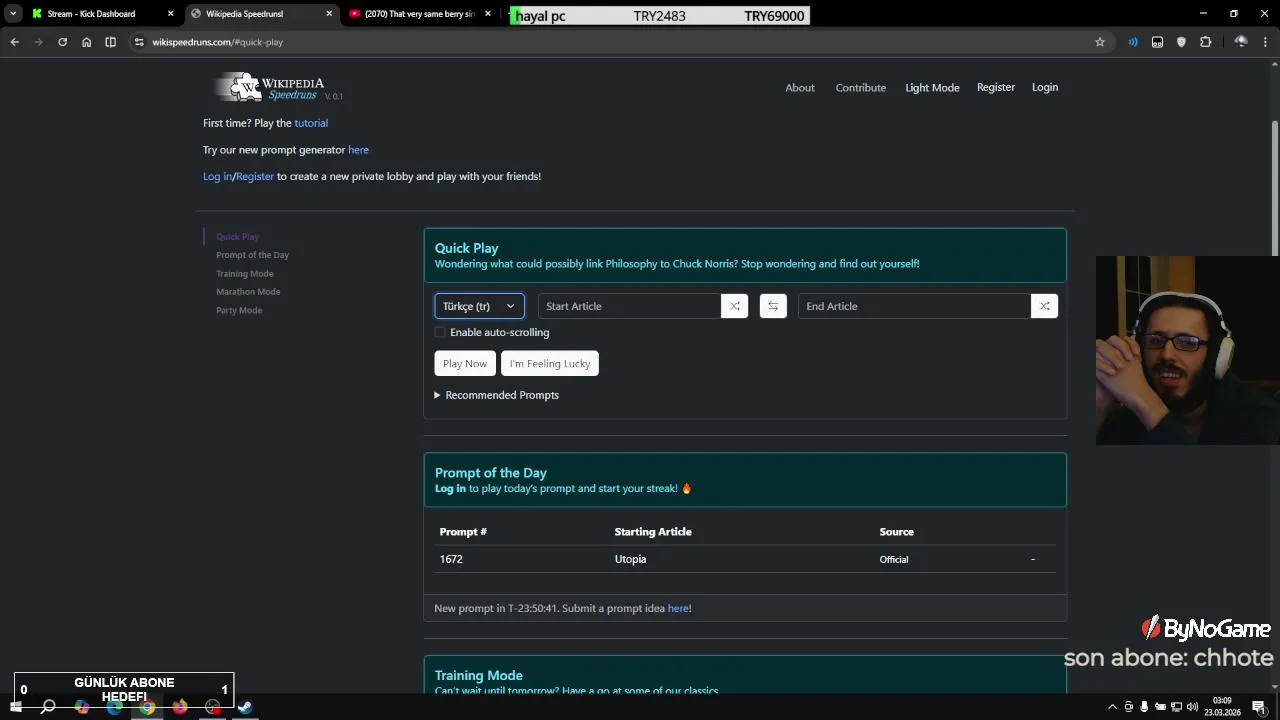Click Login in the top navigation
Screen dimensions: 1280x720
(x=1045, y=87)
